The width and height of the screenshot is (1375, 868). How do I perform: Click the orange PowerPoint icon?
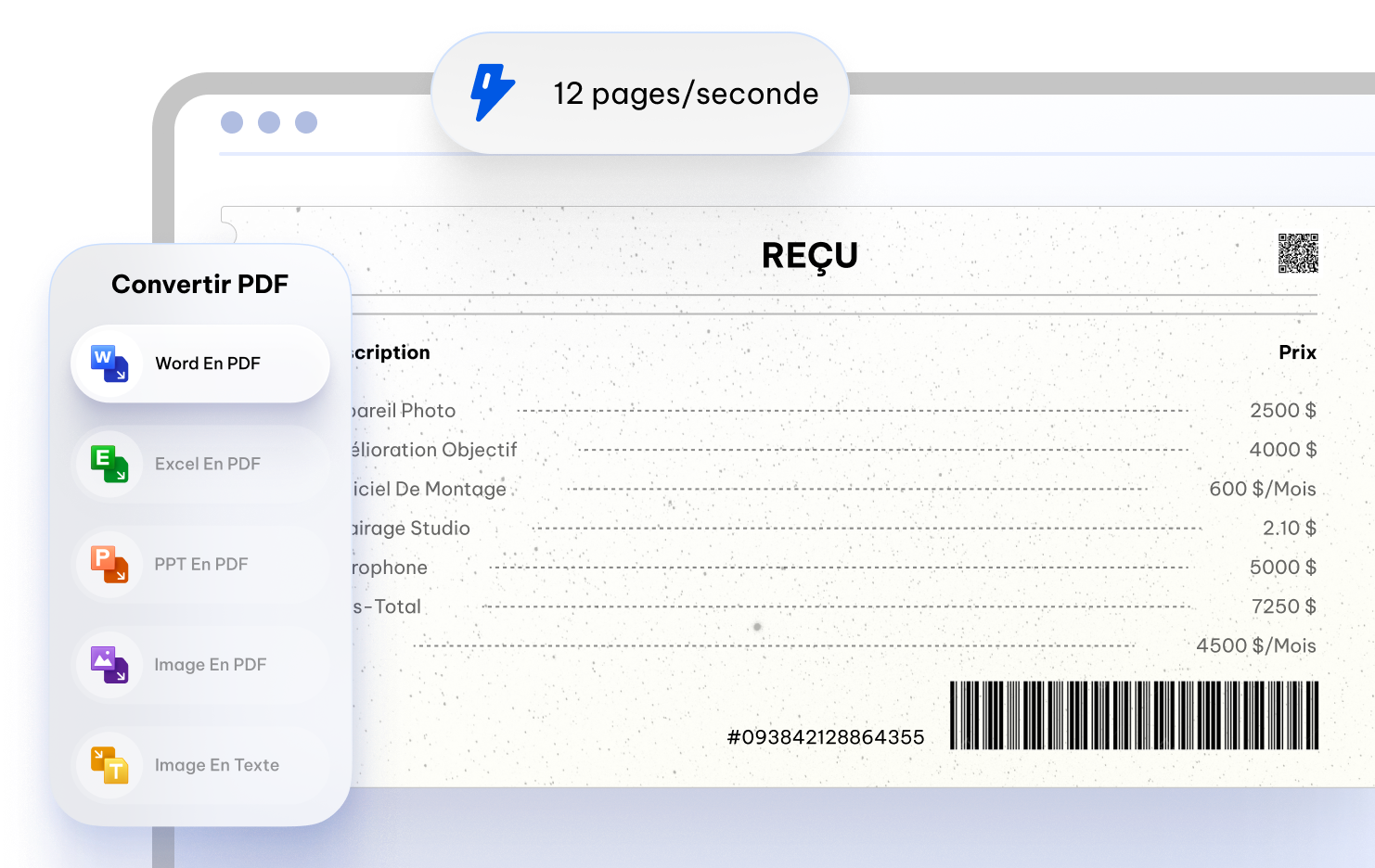(109, 564)
